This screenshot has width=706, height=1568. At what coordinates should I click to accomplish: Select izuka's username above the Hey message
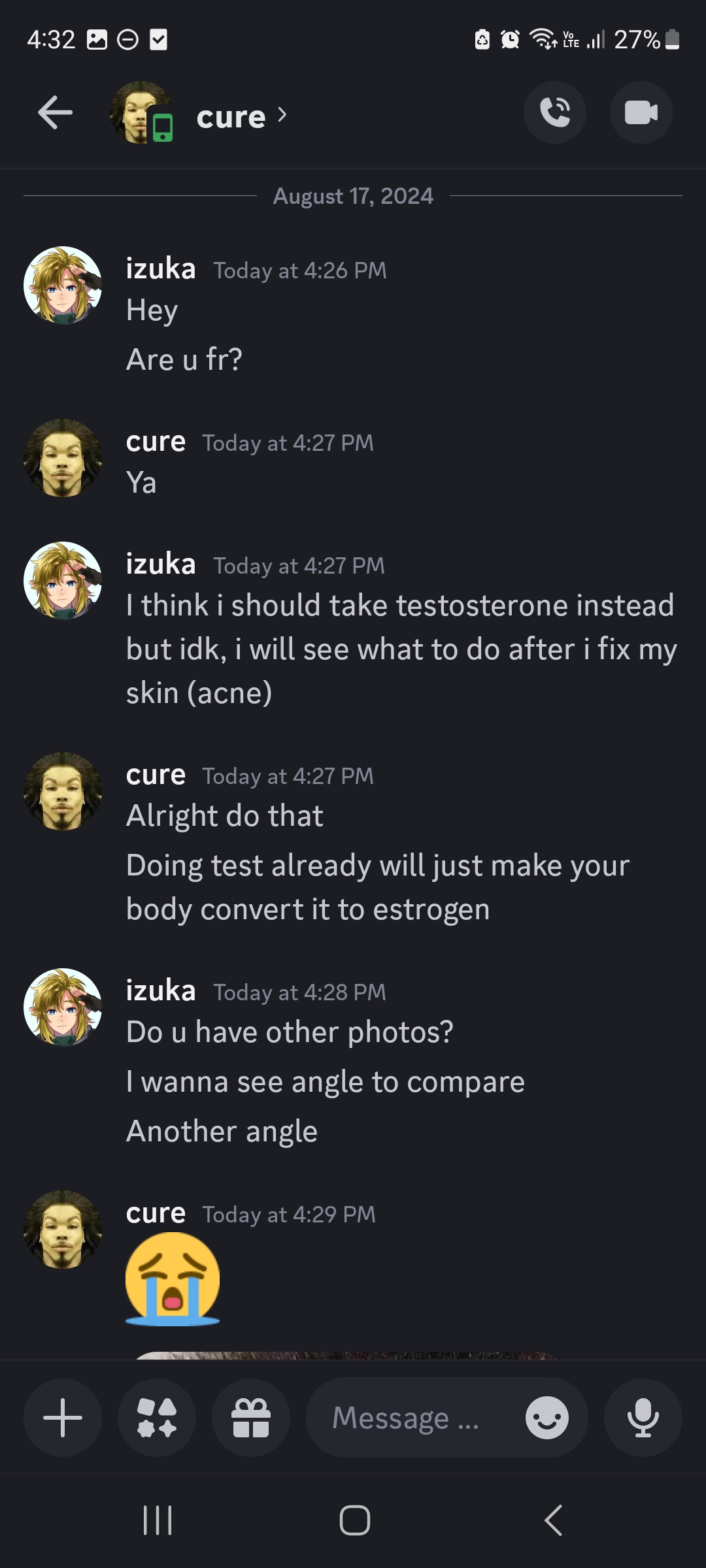[160, 268]
